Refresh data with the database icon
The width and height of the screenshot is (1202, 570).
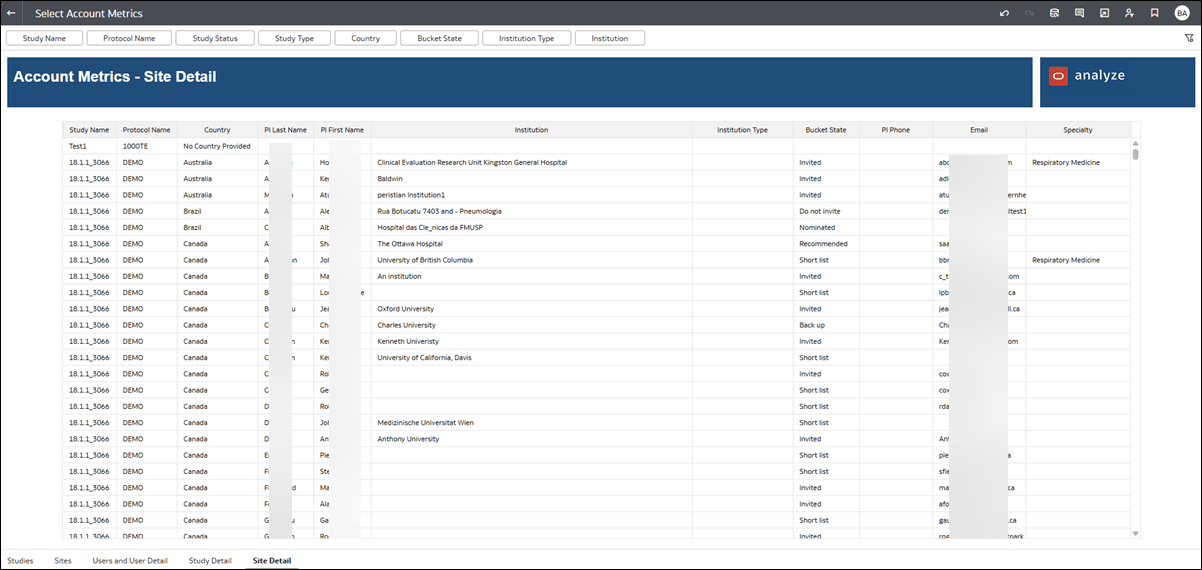coord(1054,13)
